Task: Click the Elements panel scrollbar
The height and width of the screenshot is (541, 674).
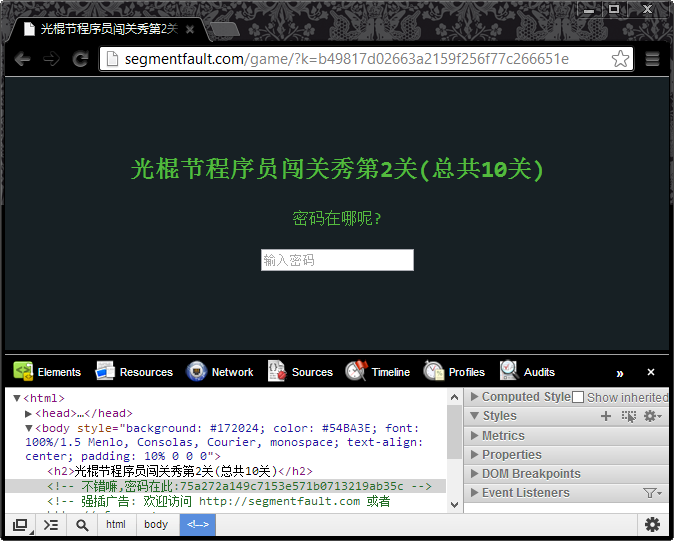Action: click(454, 430)
